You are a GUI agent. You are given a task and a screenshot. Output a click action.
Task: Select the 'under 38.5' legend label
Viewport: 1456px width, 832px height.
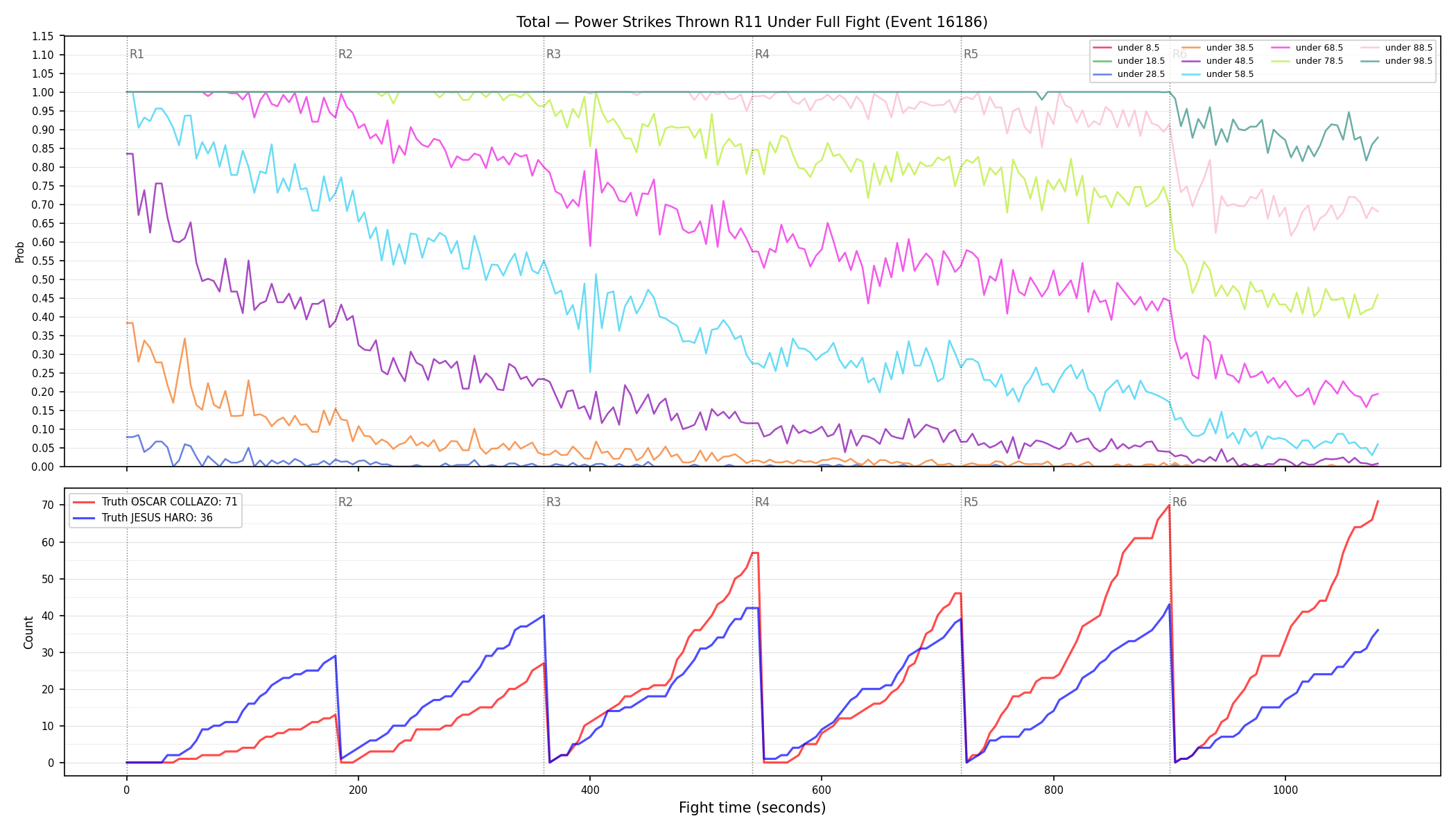click(x=1230, y=48)
